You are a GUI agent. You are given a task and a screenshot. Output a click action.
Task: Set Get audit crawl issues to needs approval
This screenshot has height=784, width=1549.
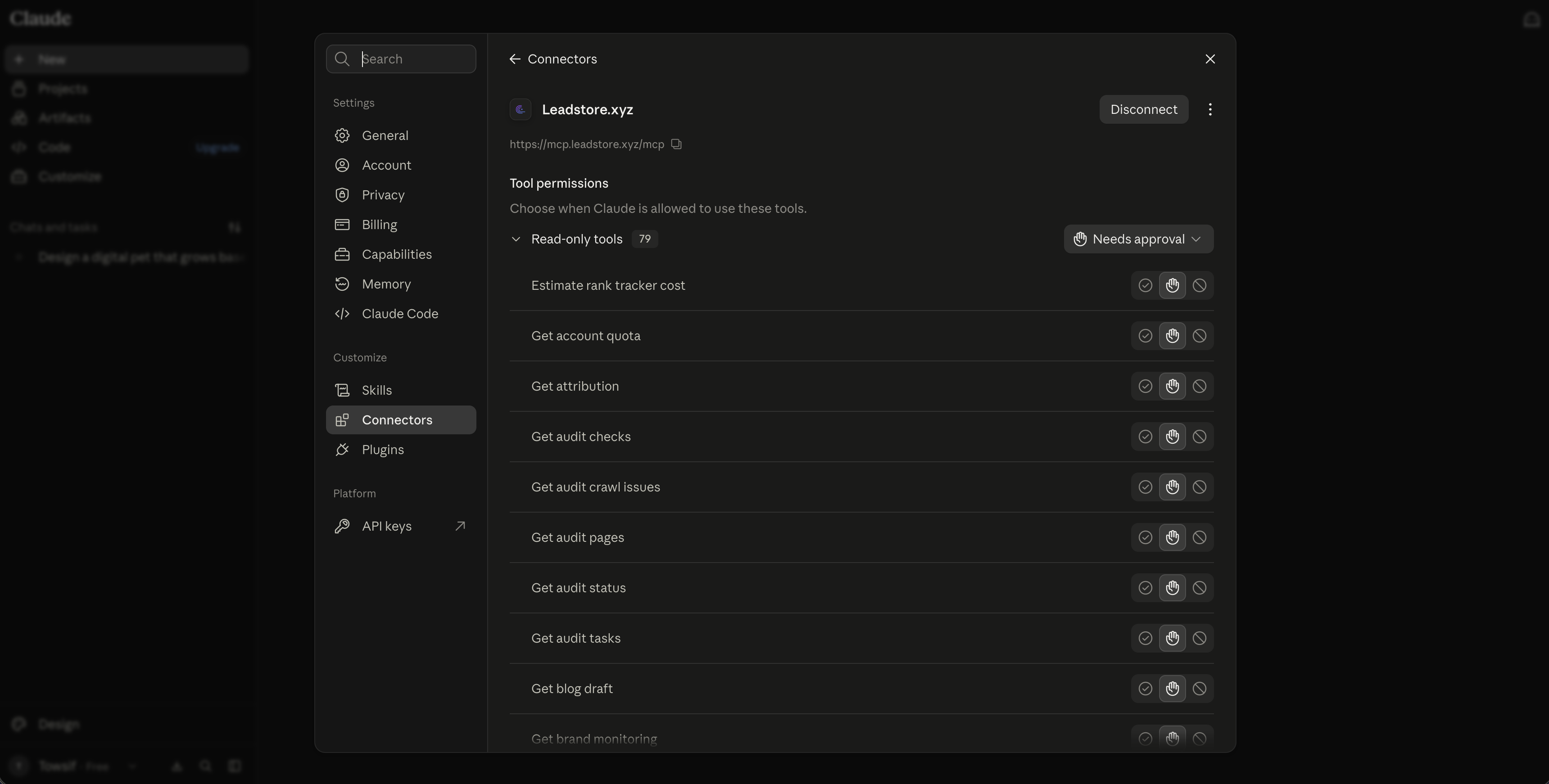[1172, 487]
